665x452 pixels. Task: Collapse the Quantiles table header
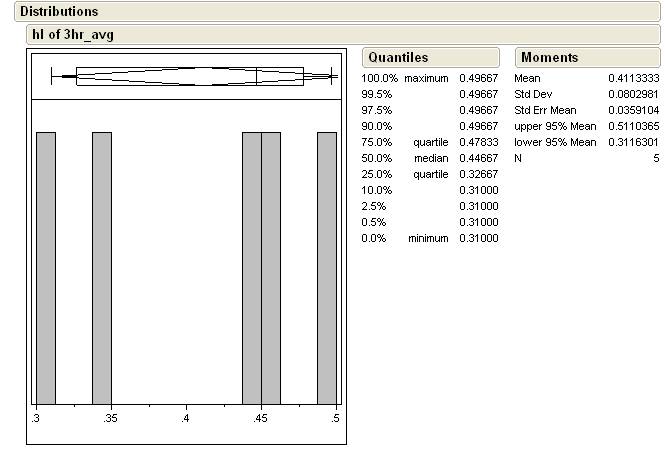(397, 57)
